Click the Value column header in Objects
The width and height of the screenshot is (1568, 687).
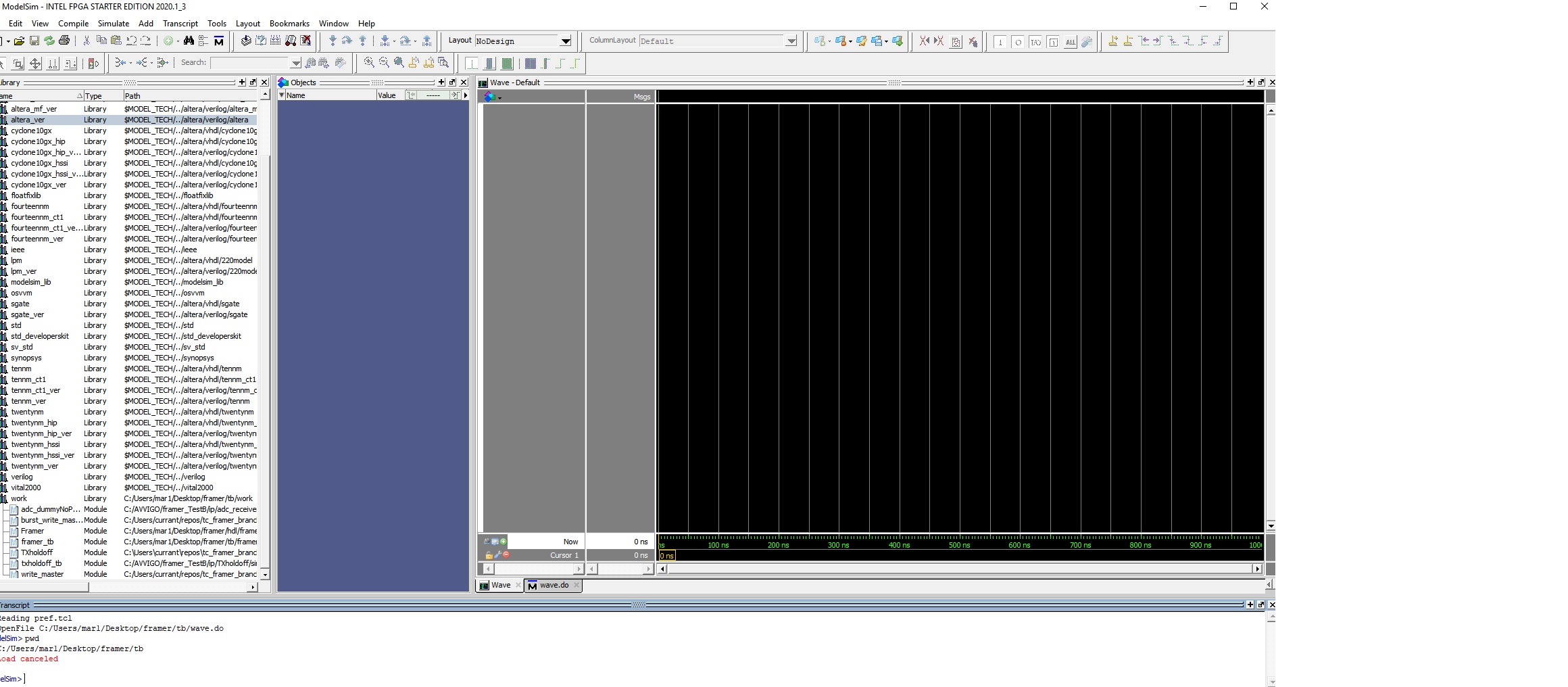tap(390, 95)
